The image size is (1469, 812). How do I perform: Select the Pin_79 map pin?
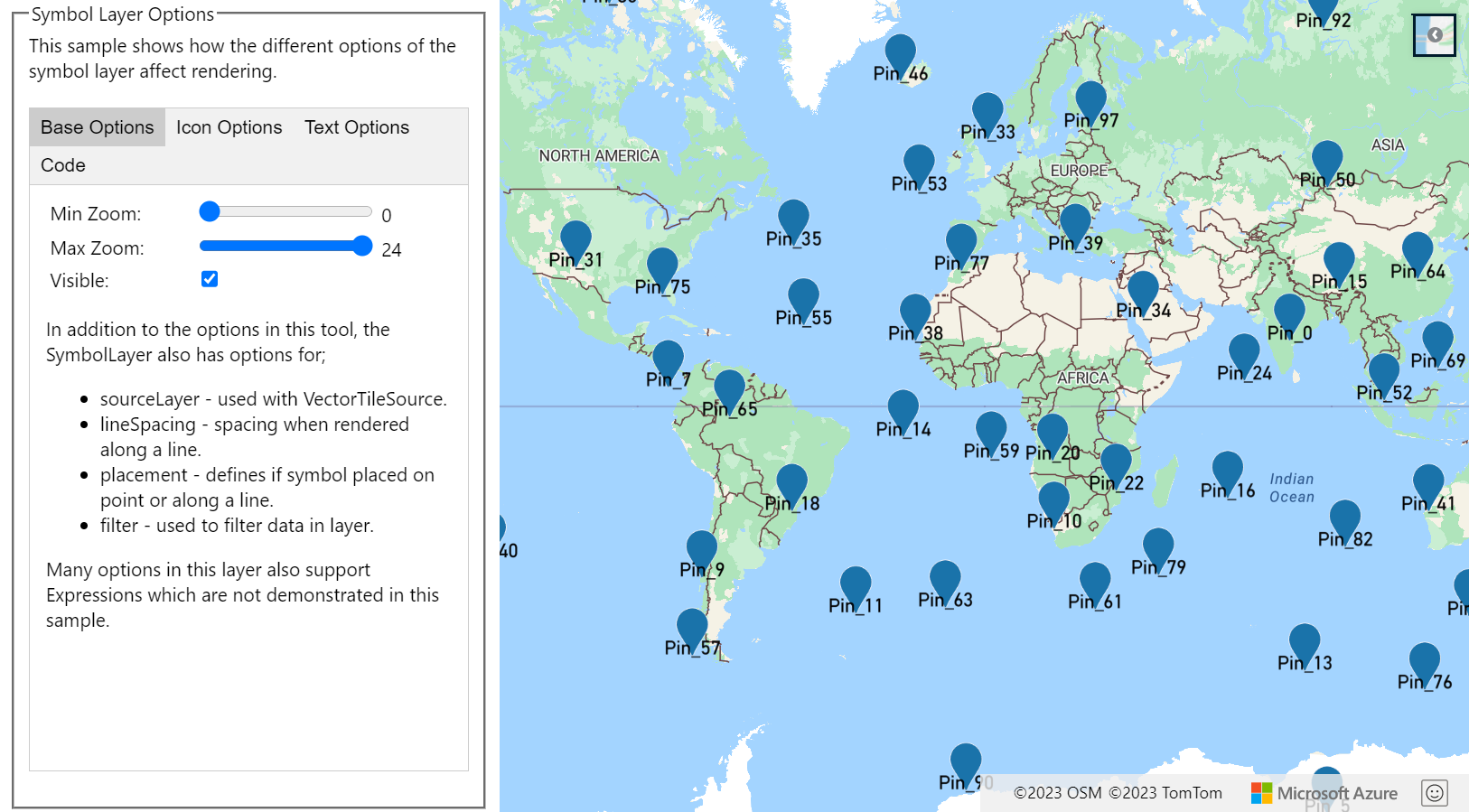coord(1158,548)
